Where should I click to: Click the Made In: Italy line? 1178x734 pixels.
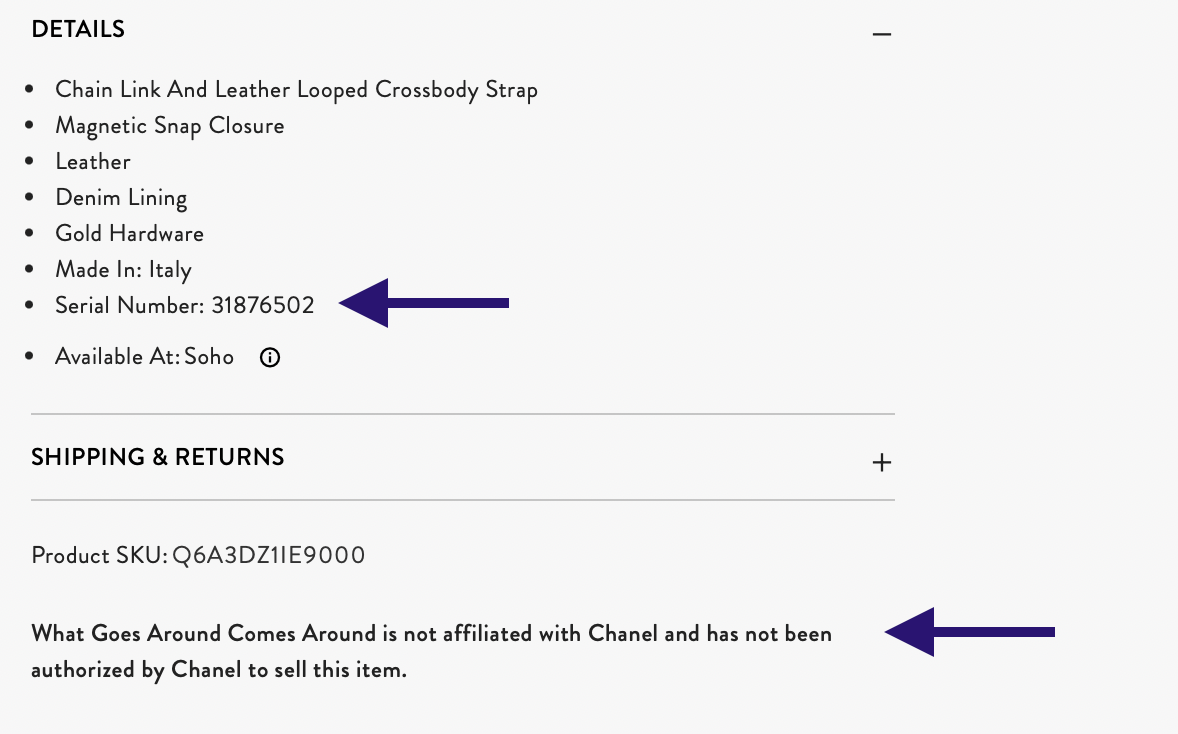click(123, 270)
